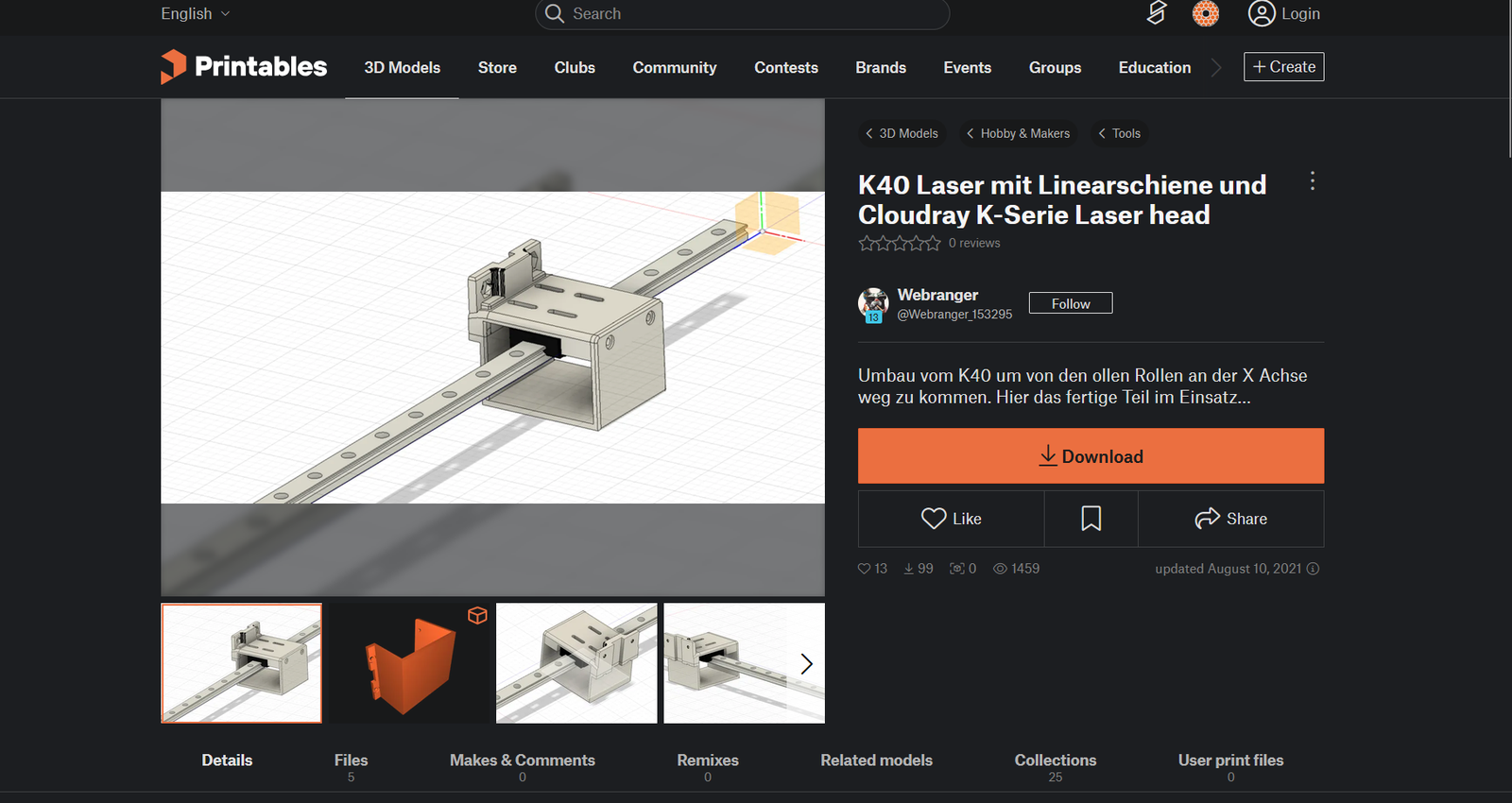
Task: Click the bookmark icon to save model
Action: 1091,519
